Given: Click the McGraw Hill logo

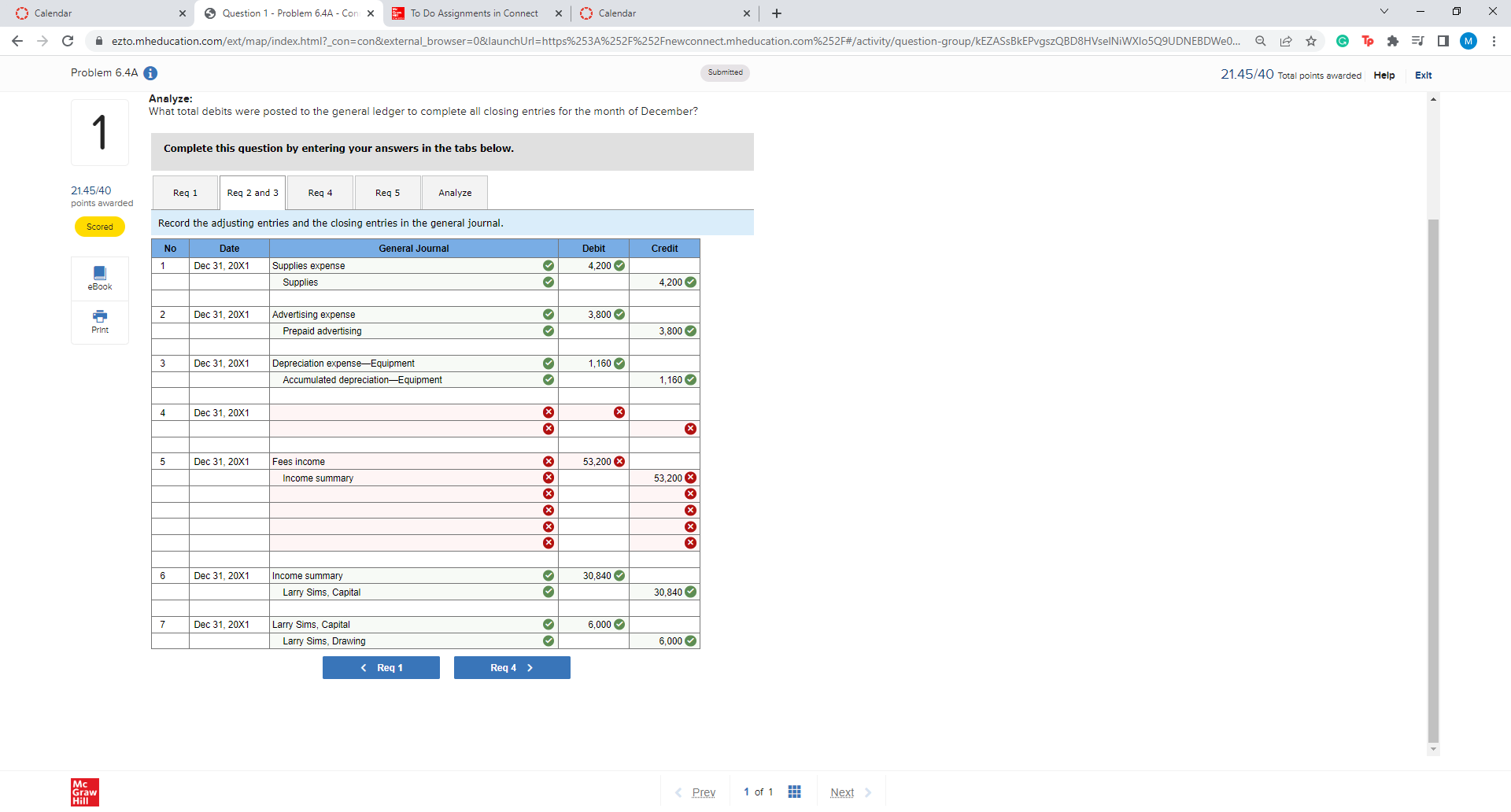Looking at the screenshot, I should [x=85, y=792].
